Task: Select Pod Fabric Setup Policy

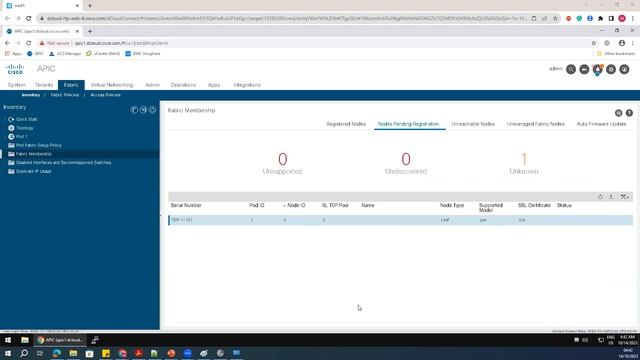Action: point(39,145)
